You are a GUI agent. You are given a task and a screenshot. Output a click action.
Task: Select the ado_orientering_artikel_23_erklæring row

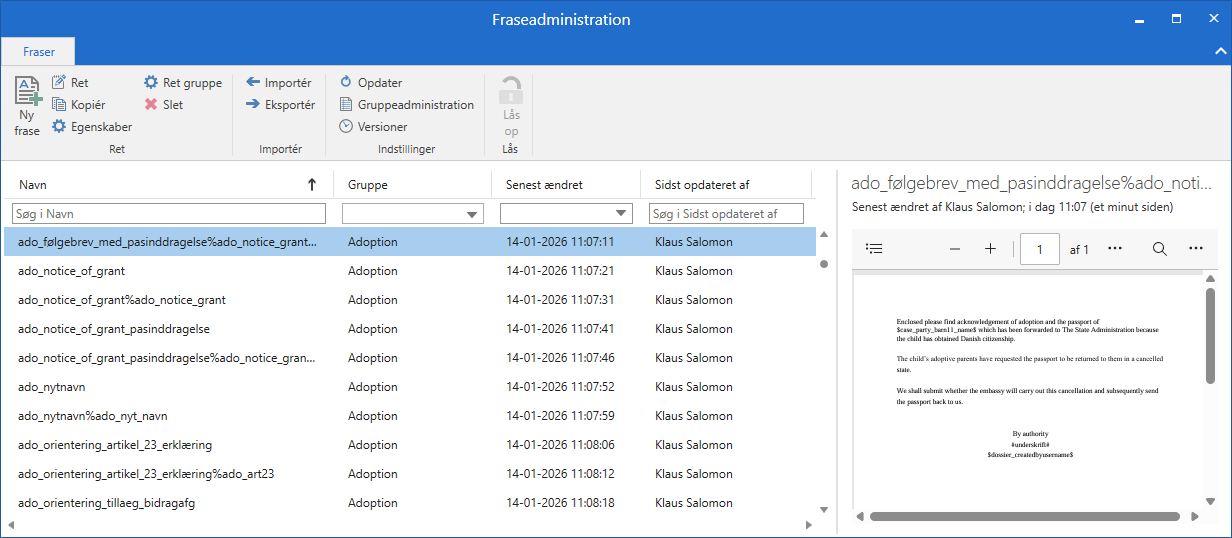coord(410,445)
